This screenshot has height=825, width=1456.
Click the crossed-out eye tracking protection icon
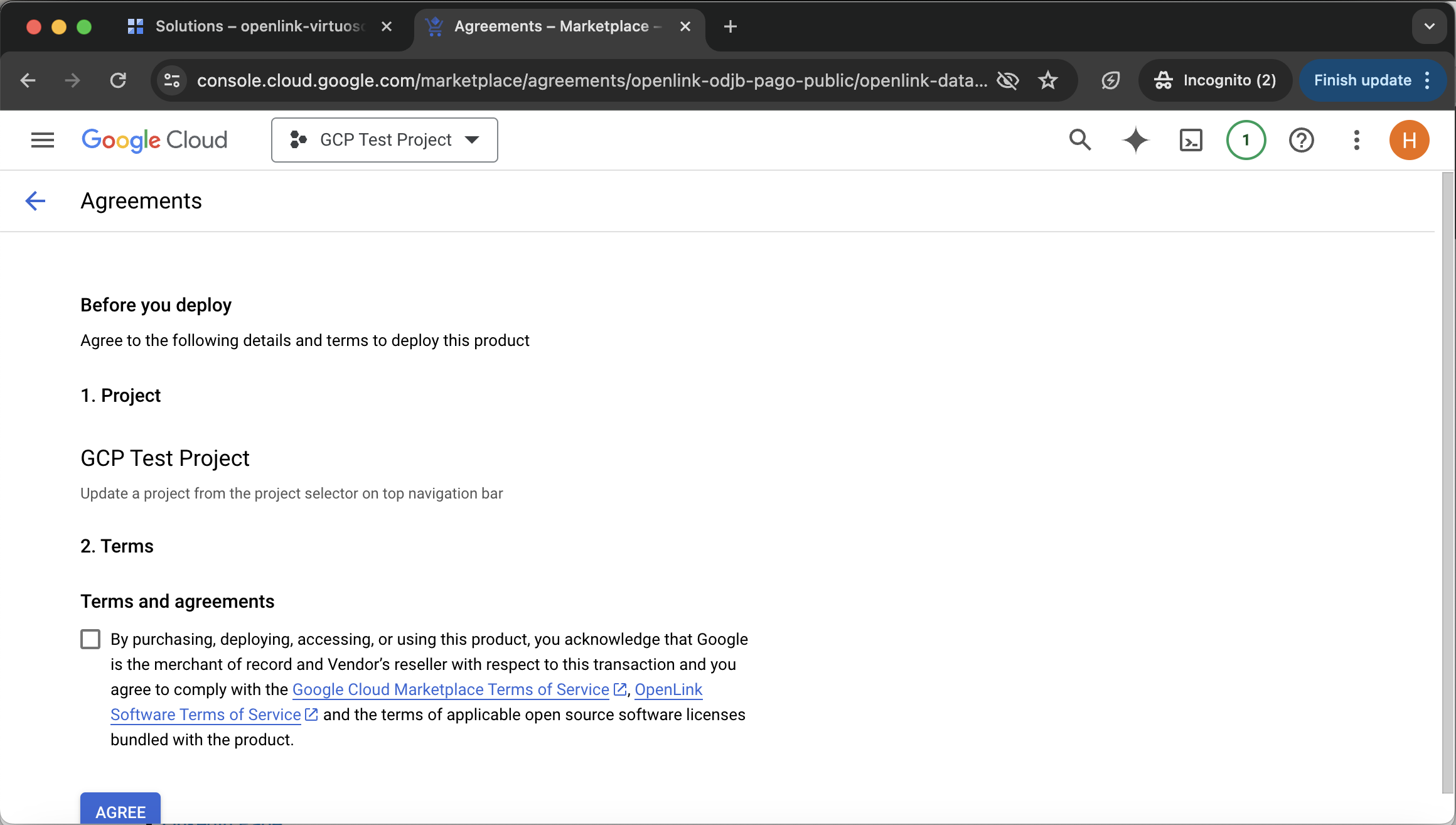pyautogui.click(x=1007, y=80)
